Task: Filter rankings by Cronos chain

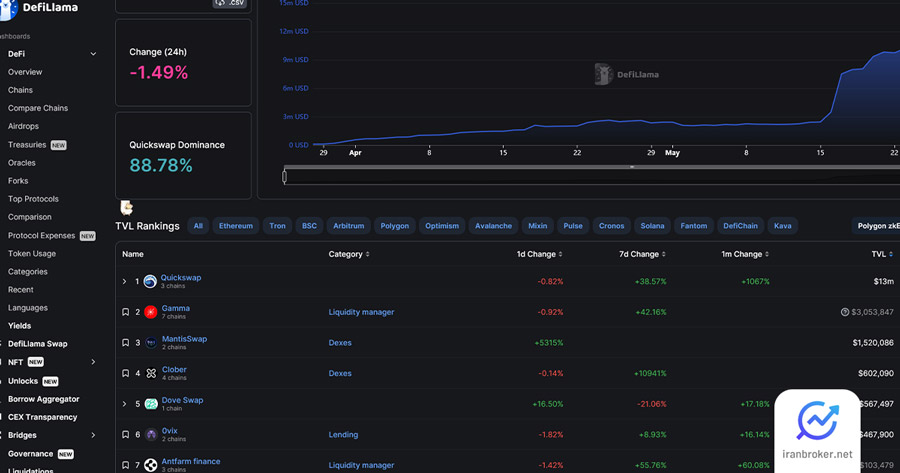Action: point(611,226)
